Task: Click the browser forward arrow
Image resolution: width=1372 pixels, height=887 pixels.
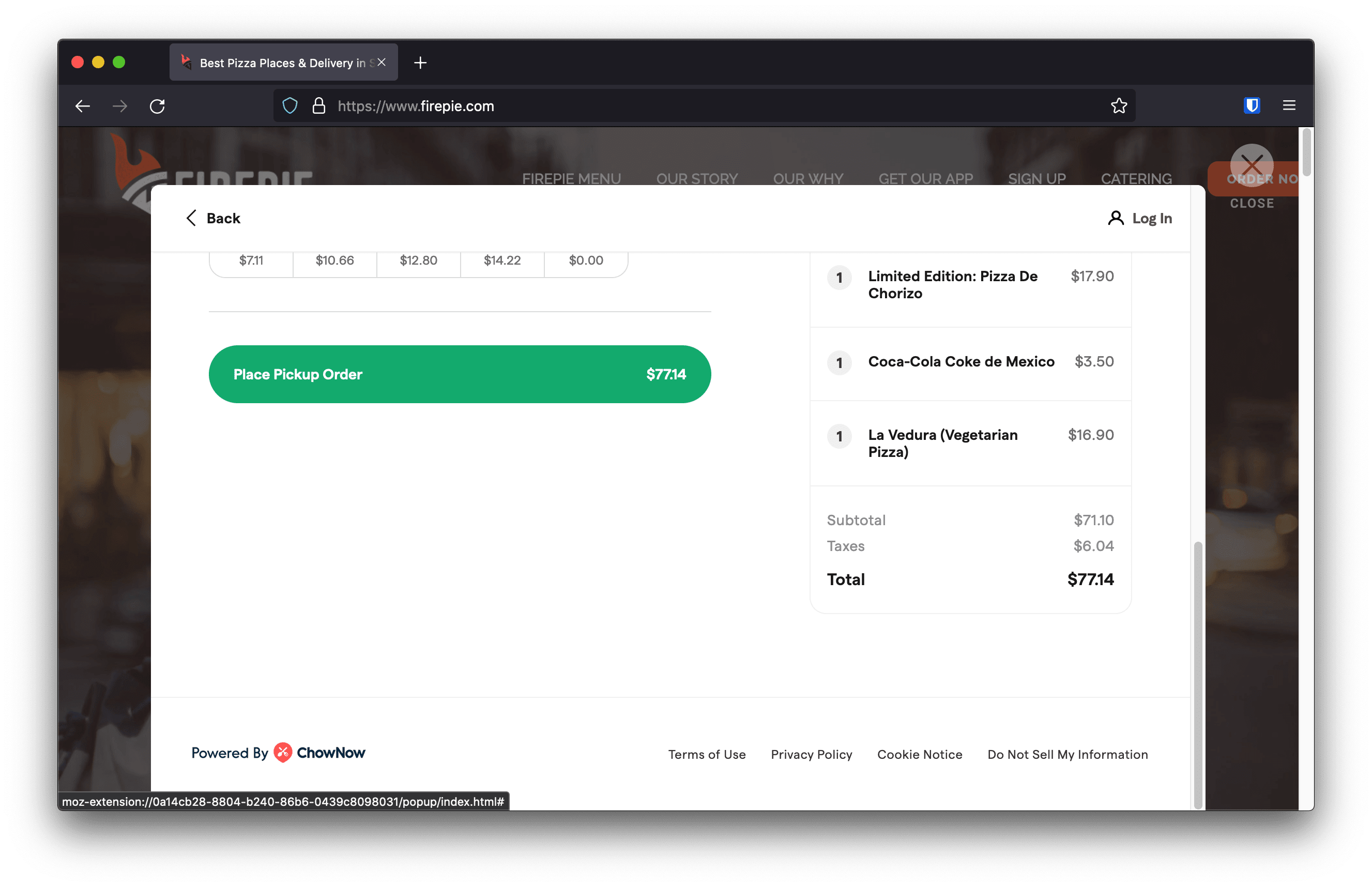Action: 120,106
